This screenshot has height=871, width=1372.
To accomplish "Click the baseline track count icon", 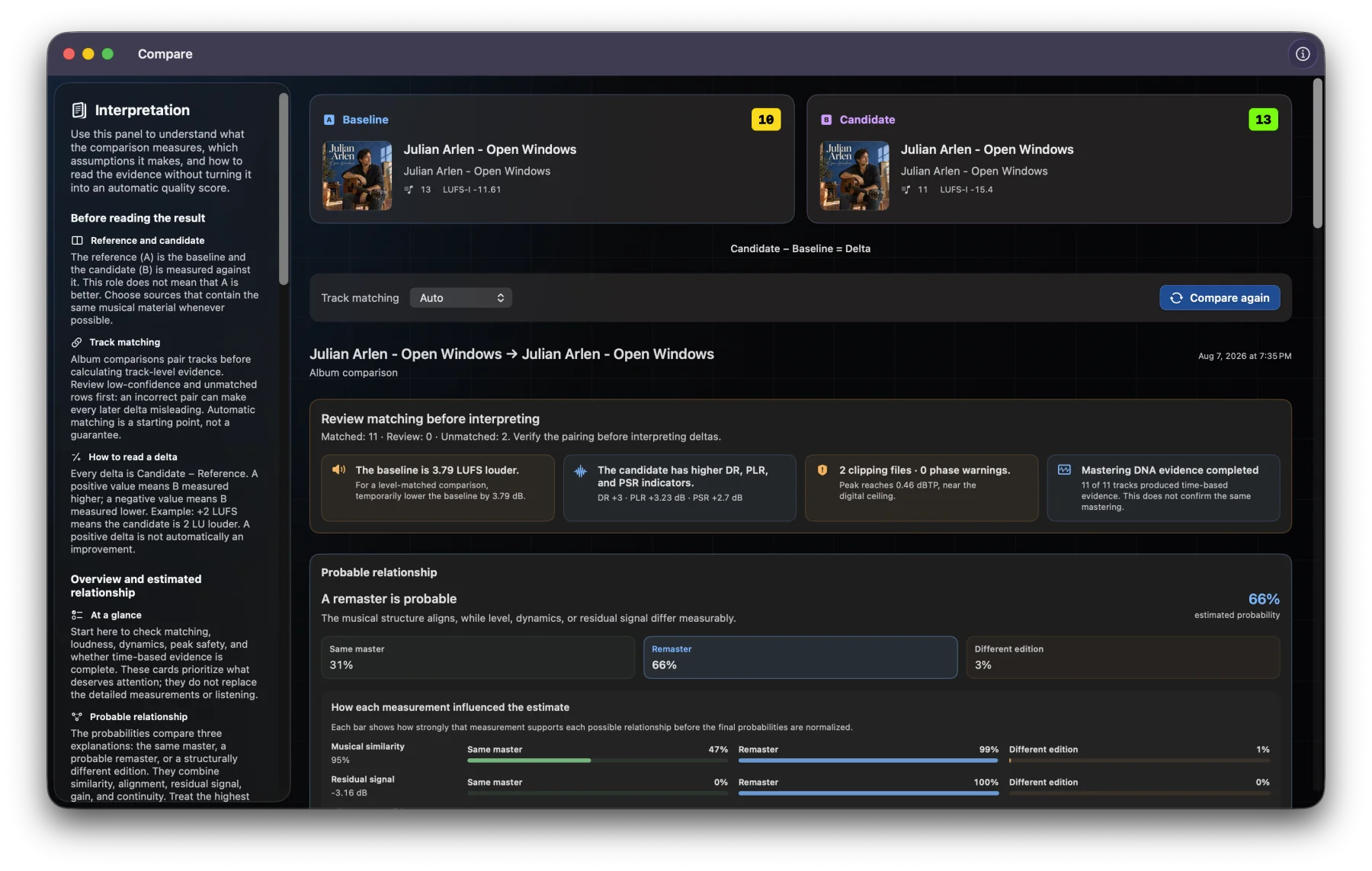I will tap(409, 190).
